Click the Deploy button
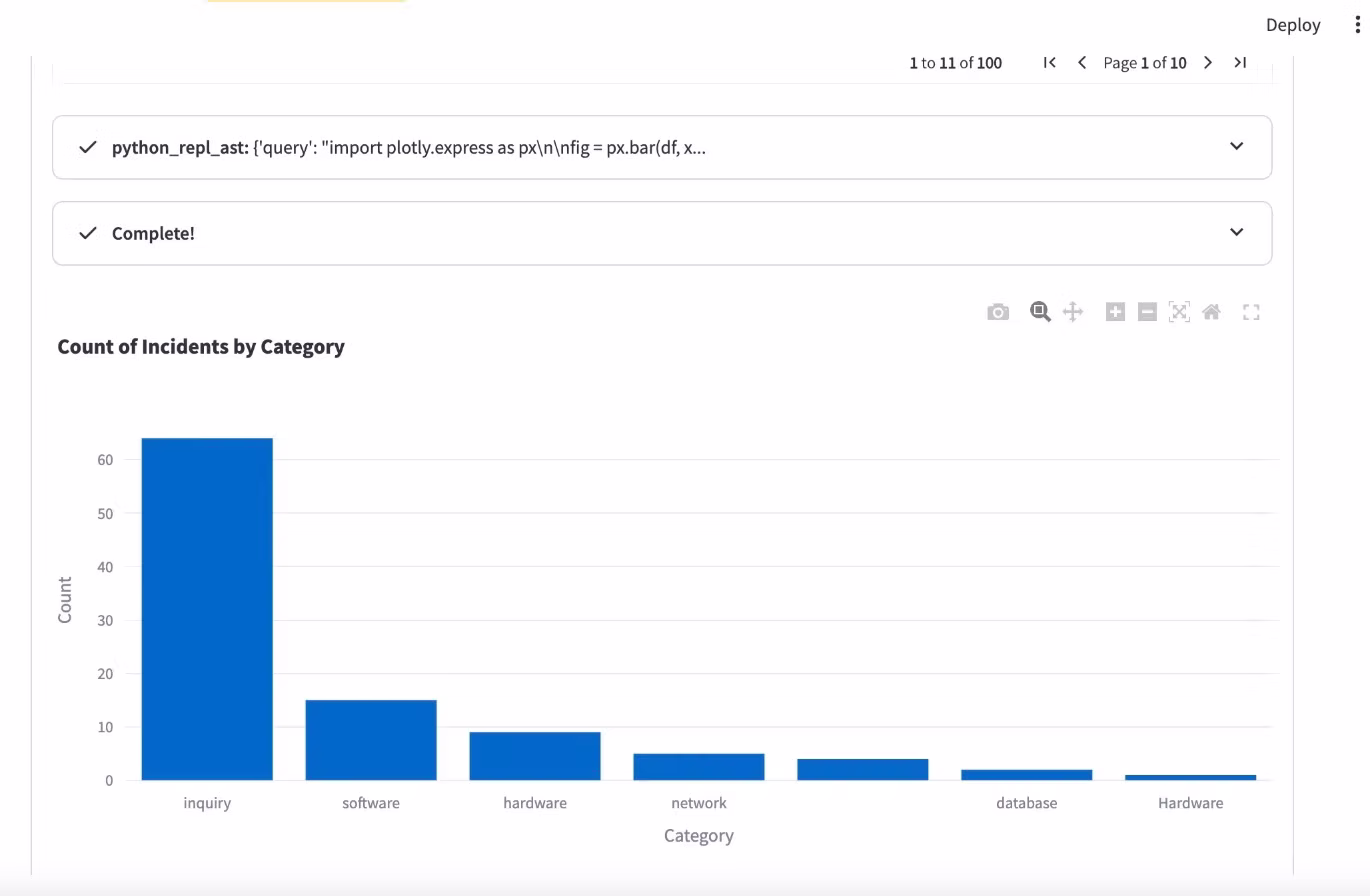The image size is (1370, 896). coord(1292,25)
